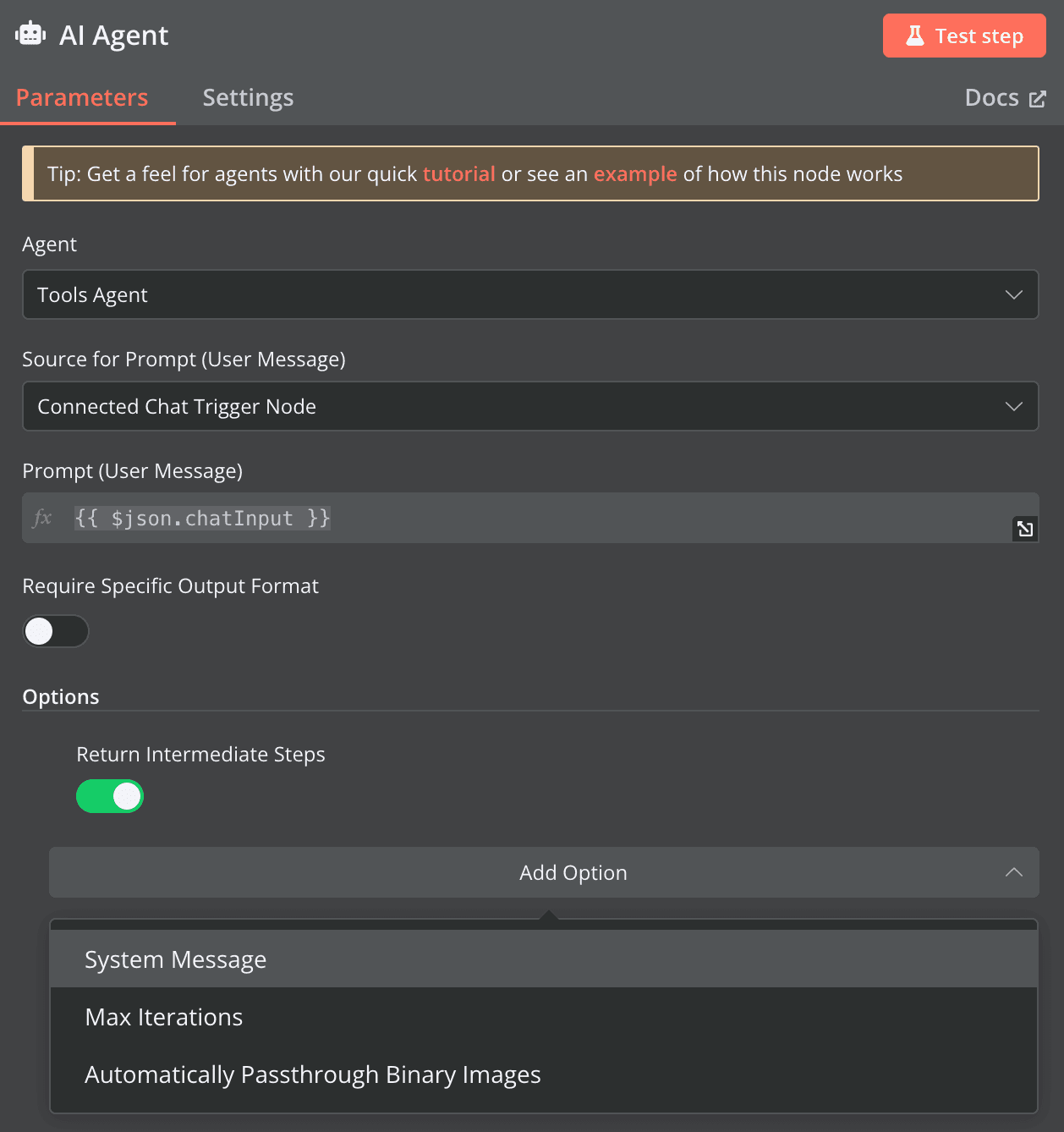Open the example link in the tip
Screen dimensions: 1064x1132
[x=635, y=173]
